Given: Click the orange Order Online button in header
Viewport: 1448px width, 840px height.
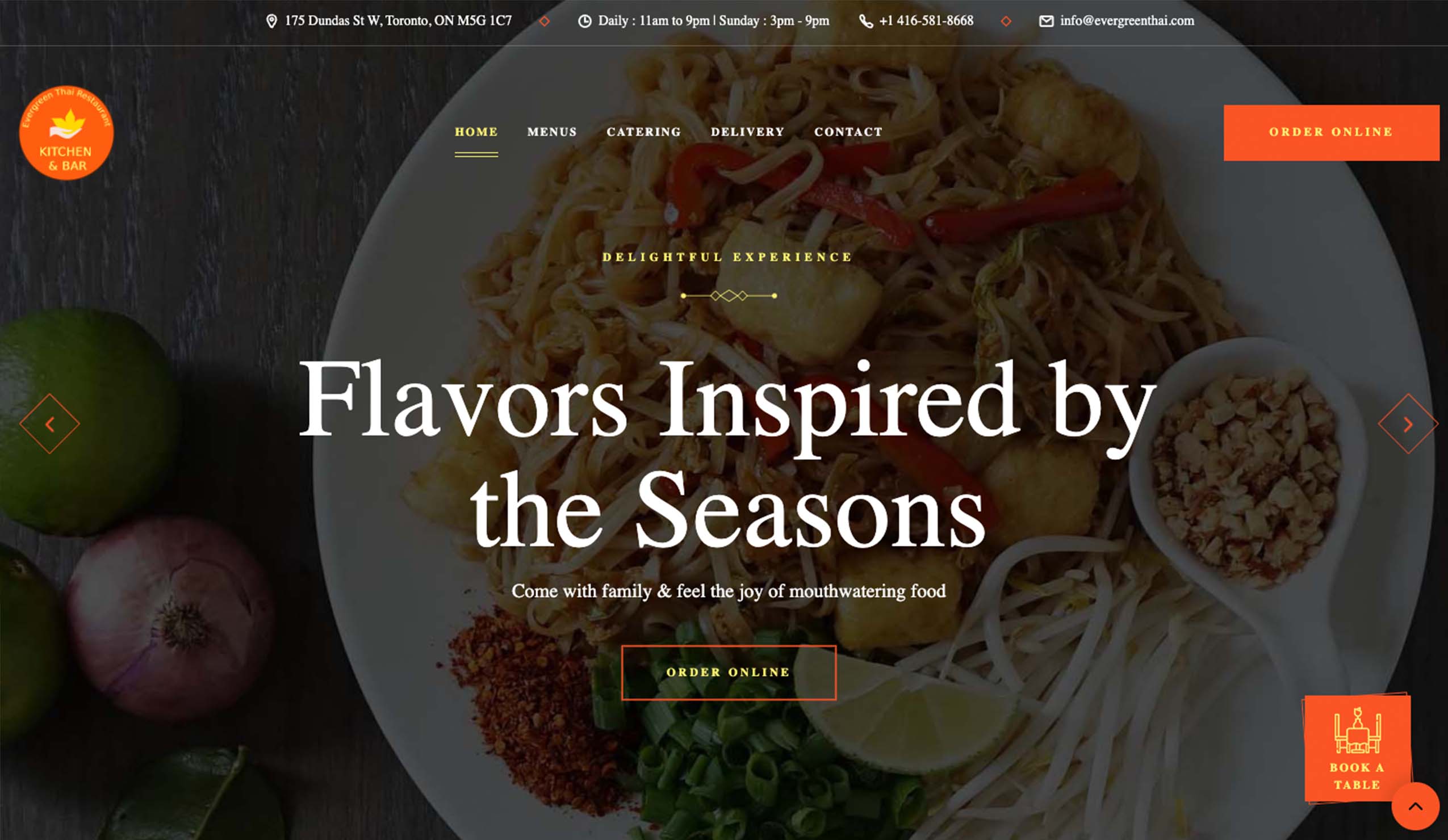Looking at the screenshot, I should (x=1332, y=133).
